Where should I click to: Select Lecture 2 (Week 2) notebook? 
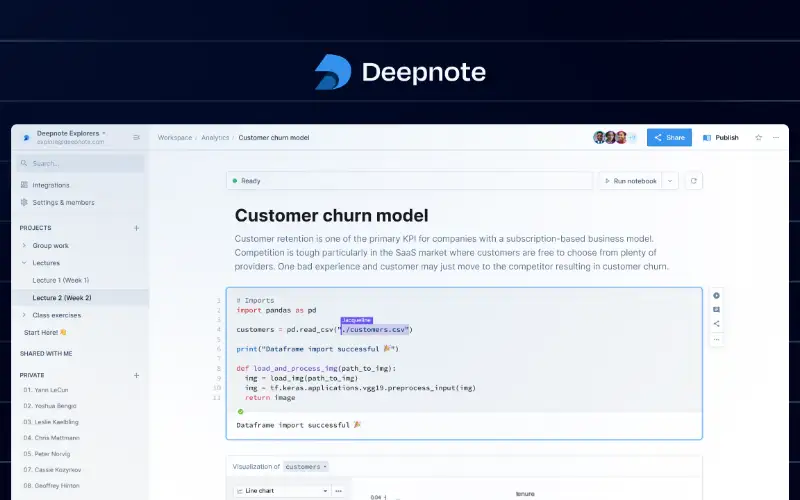point(80,297)
